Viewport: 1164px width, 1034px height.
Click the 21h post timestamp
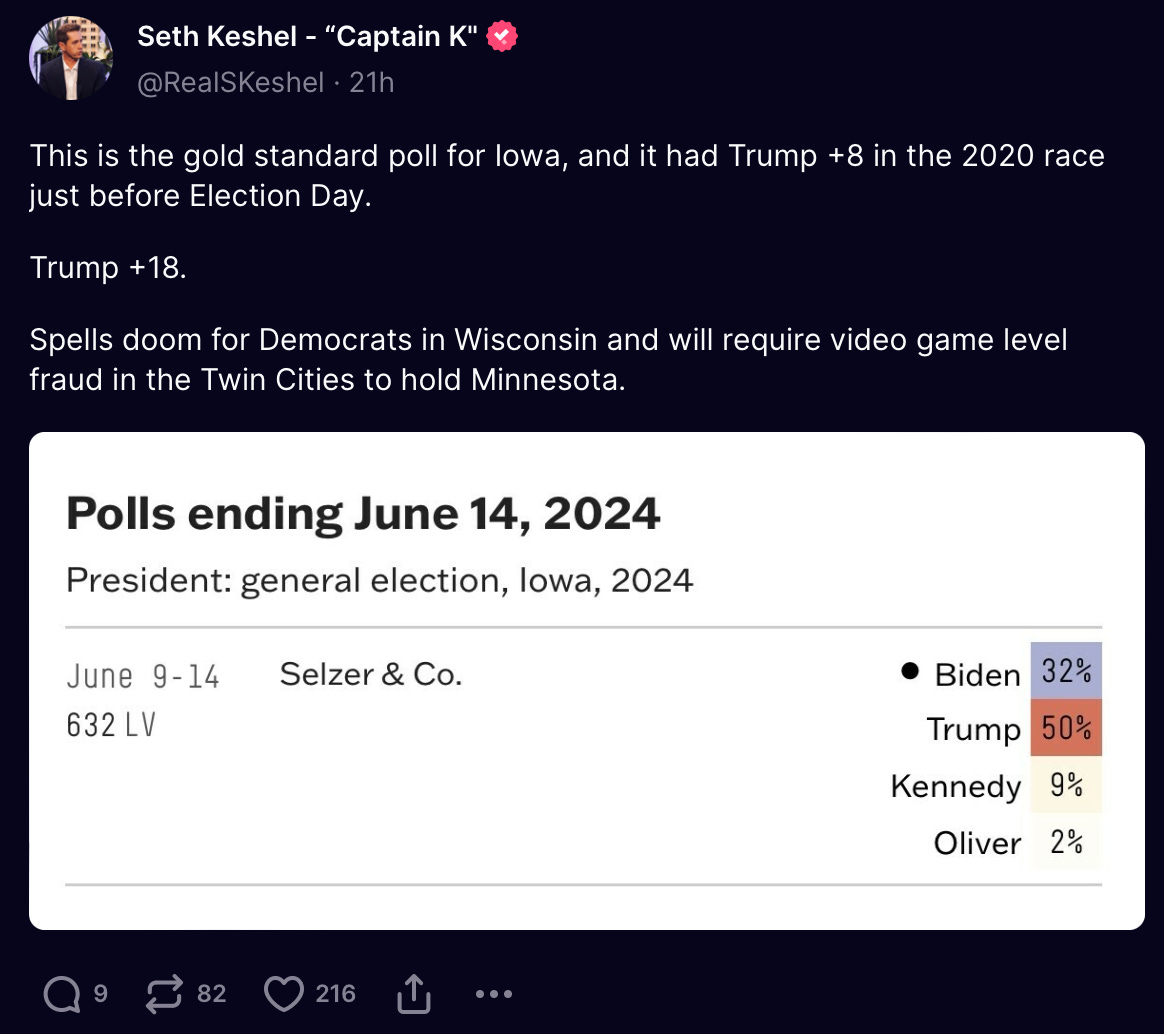click(x=372, y=82)
